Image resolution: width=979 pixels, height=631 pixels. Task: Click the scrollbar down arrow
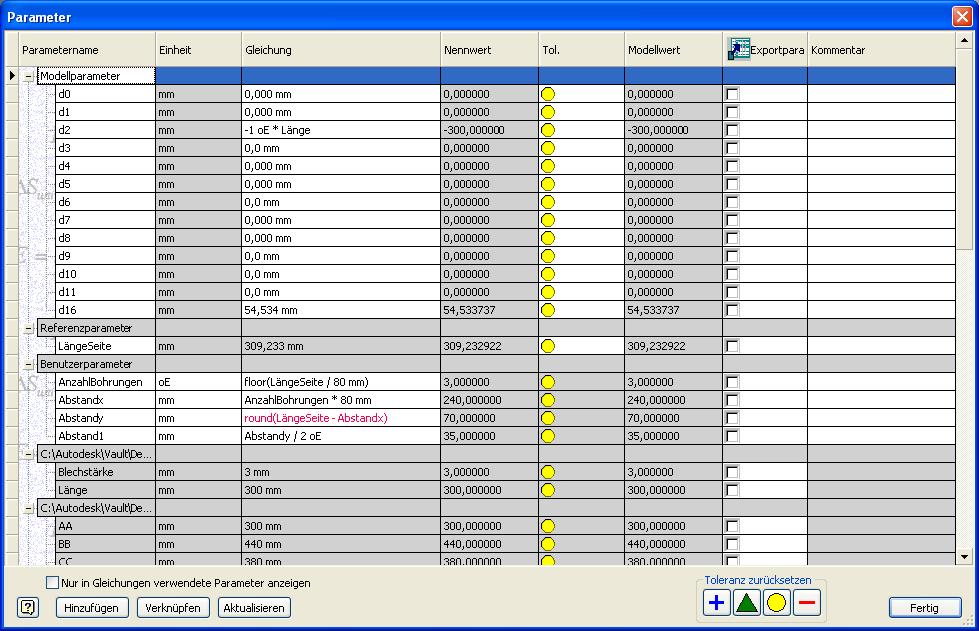click(965, 557)
